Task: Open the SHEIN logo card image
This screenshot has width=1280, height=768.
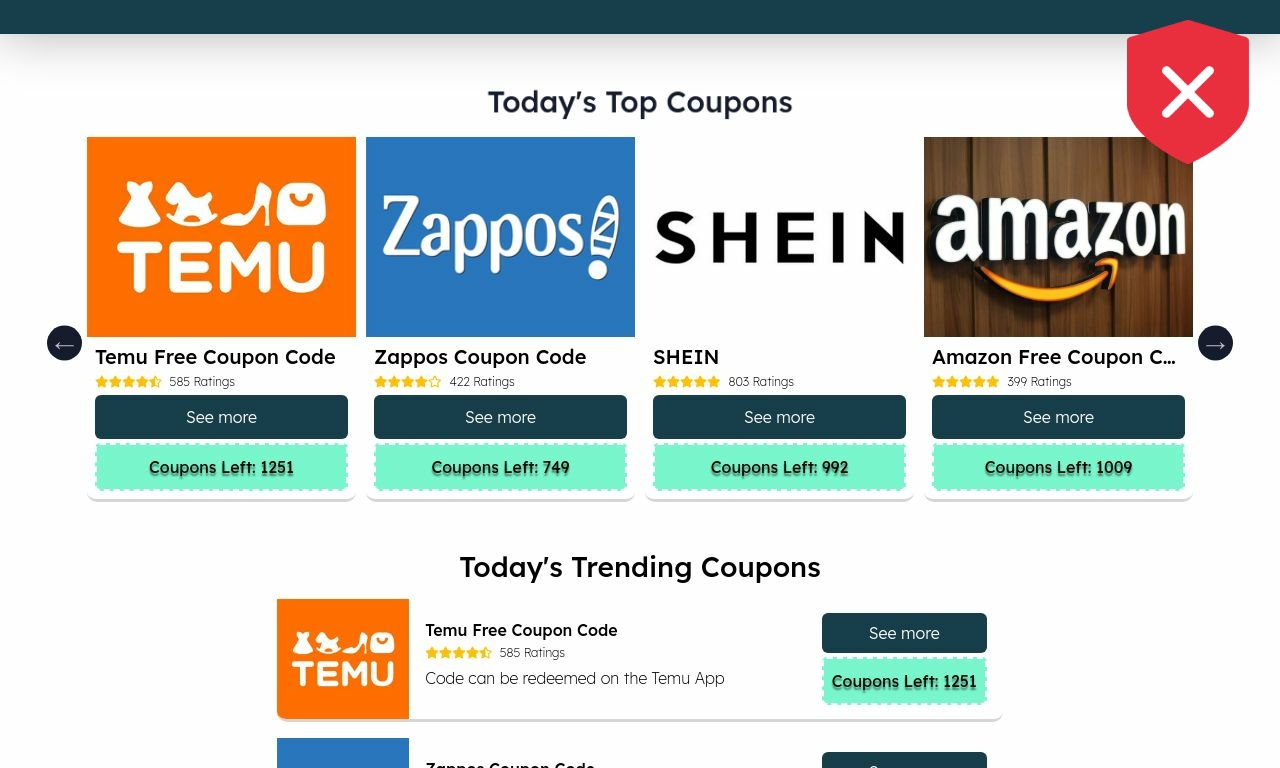Action: pyautogui.click(x=779, y=237)
